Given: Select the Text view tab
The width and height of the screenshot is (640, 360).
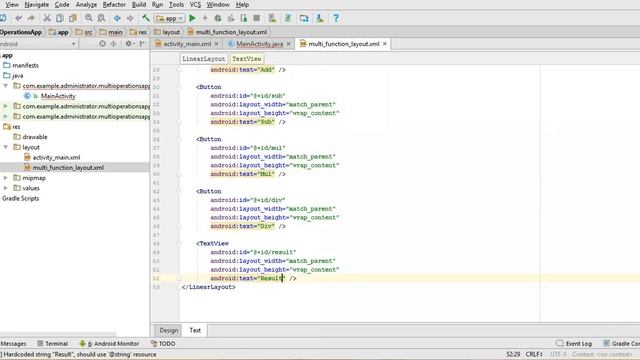Looking at the screenshot, I should click(195, 330).
